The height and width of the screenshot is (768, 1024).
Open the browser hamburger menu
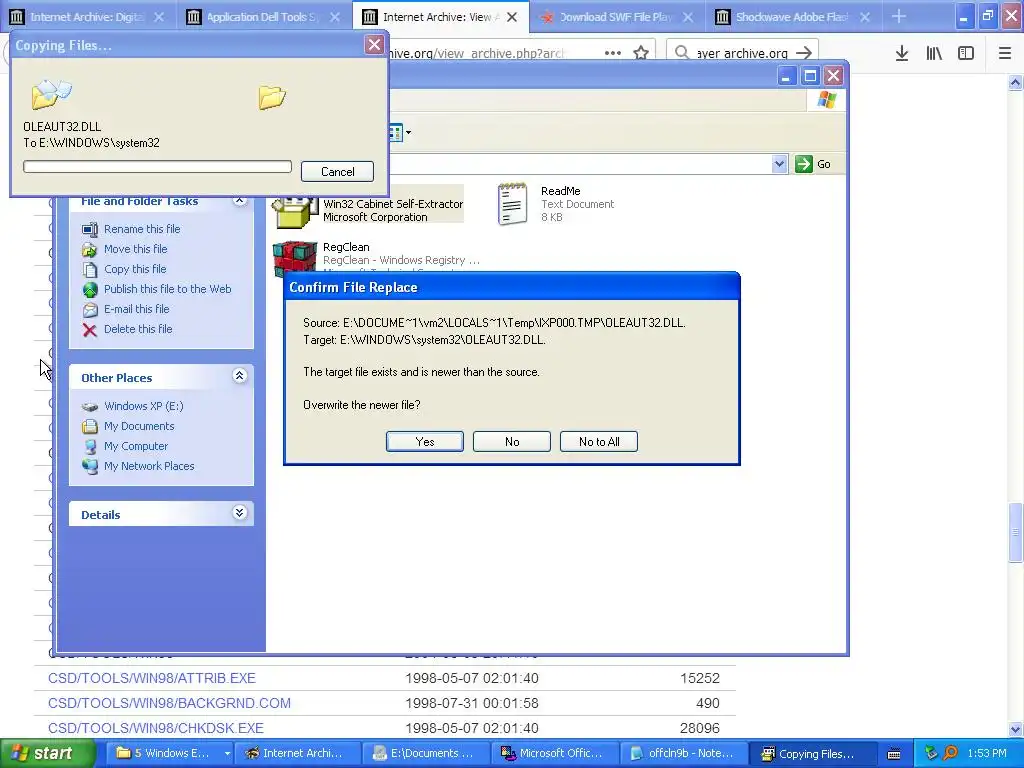1004,53
